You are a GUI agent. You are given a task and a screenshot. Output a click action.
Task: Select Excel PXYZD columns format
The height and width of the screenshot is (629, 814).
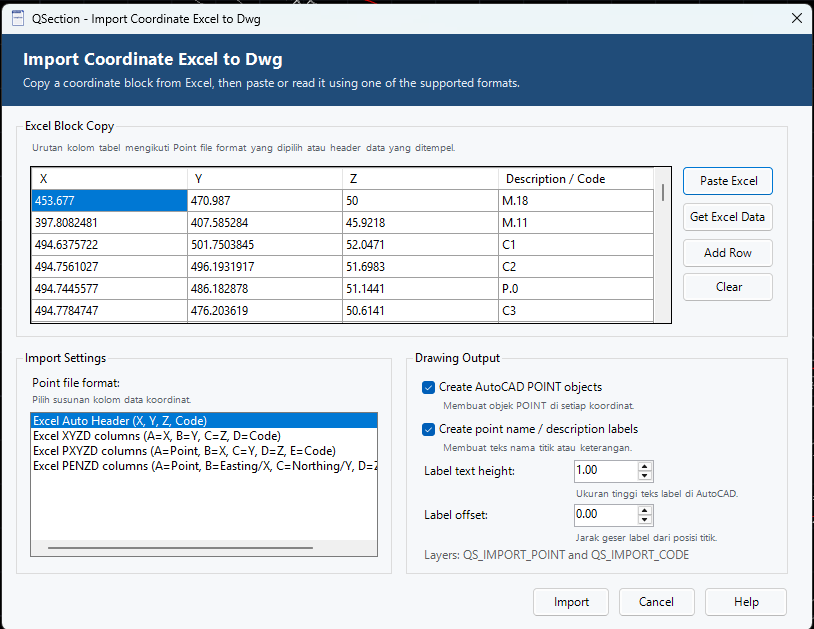(204, 451)
